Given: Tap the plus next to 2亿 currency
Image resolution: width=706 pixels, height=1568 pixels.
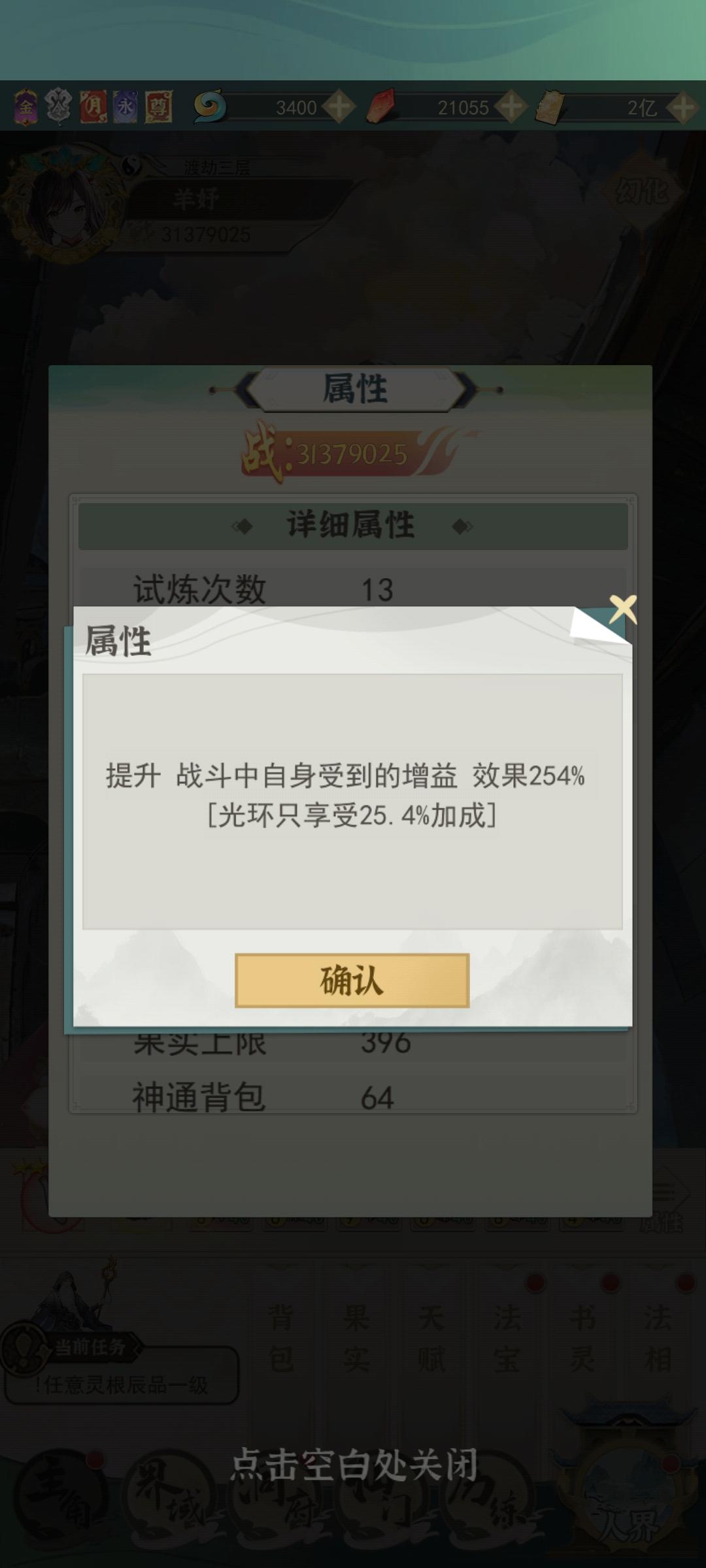Looking at the screenshot, I should coord(684,107).
